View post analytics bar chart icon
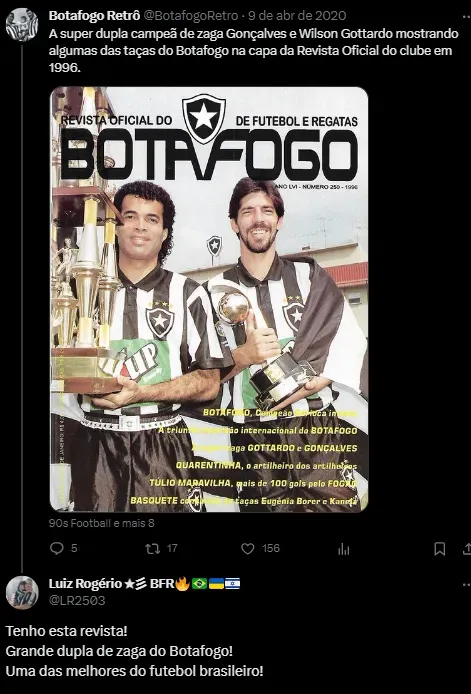 point(344,549)
